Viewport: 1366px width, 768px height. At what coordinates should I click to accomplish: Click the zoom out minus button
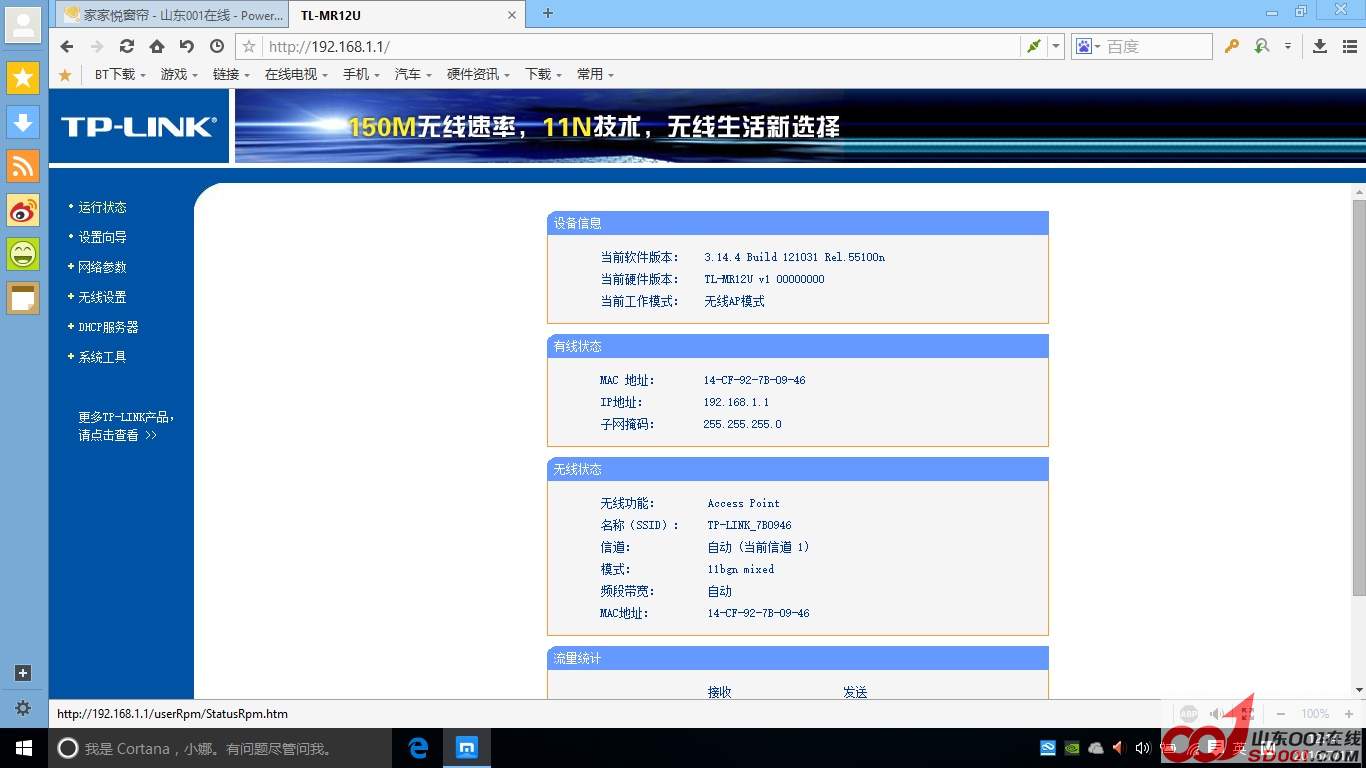1281,714
